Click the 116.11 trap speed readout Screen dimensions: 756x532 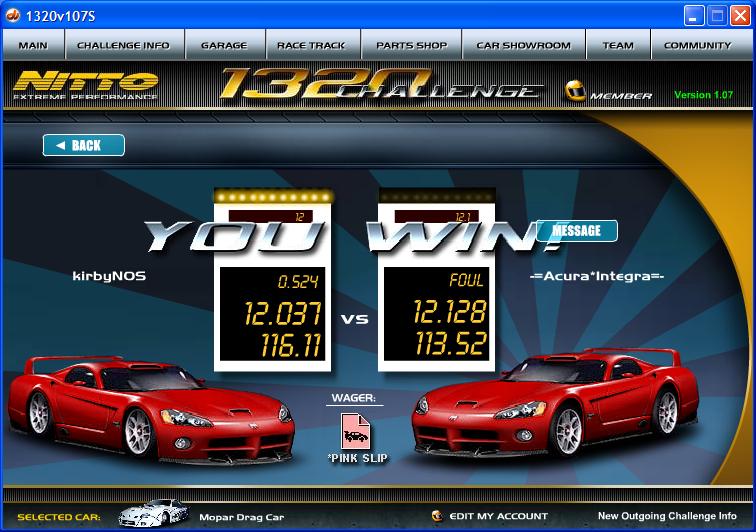(x=291, y=345)
